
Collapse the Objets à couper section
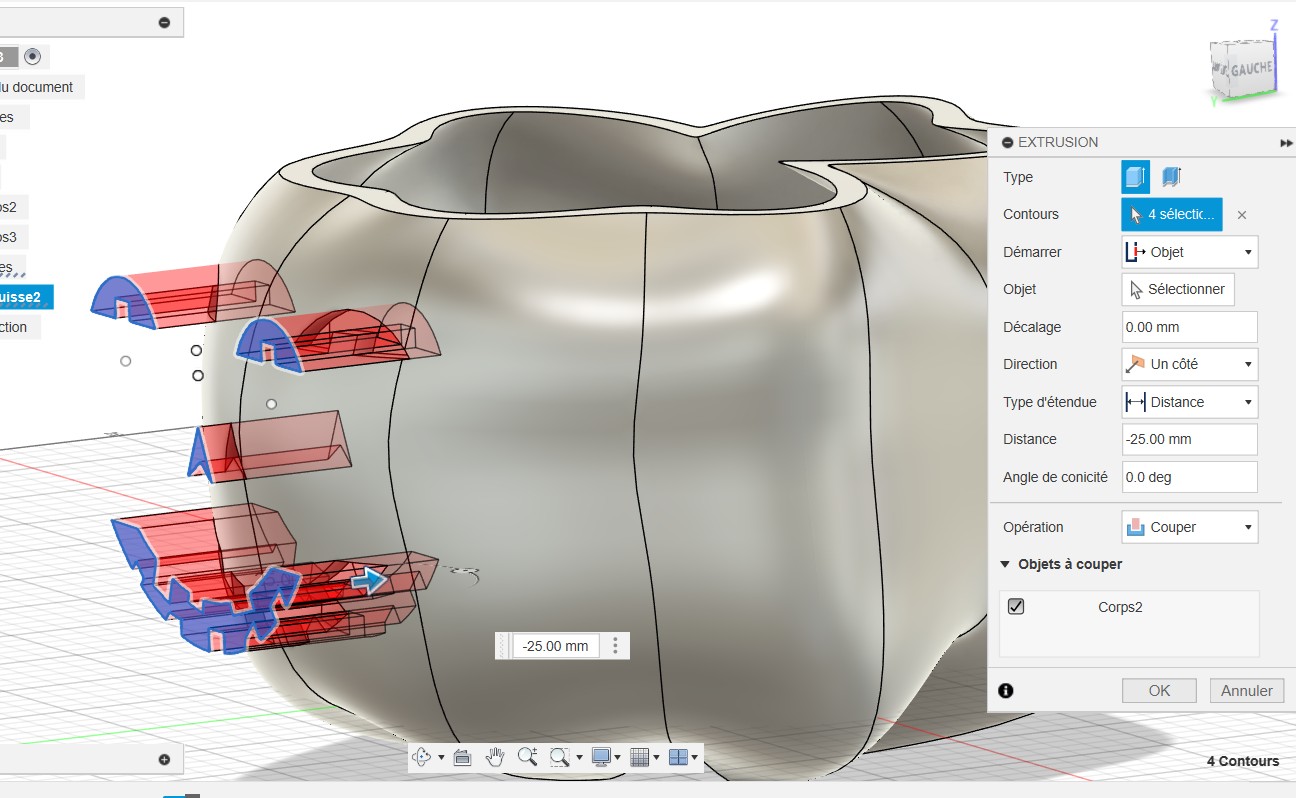pos(1005,564)
